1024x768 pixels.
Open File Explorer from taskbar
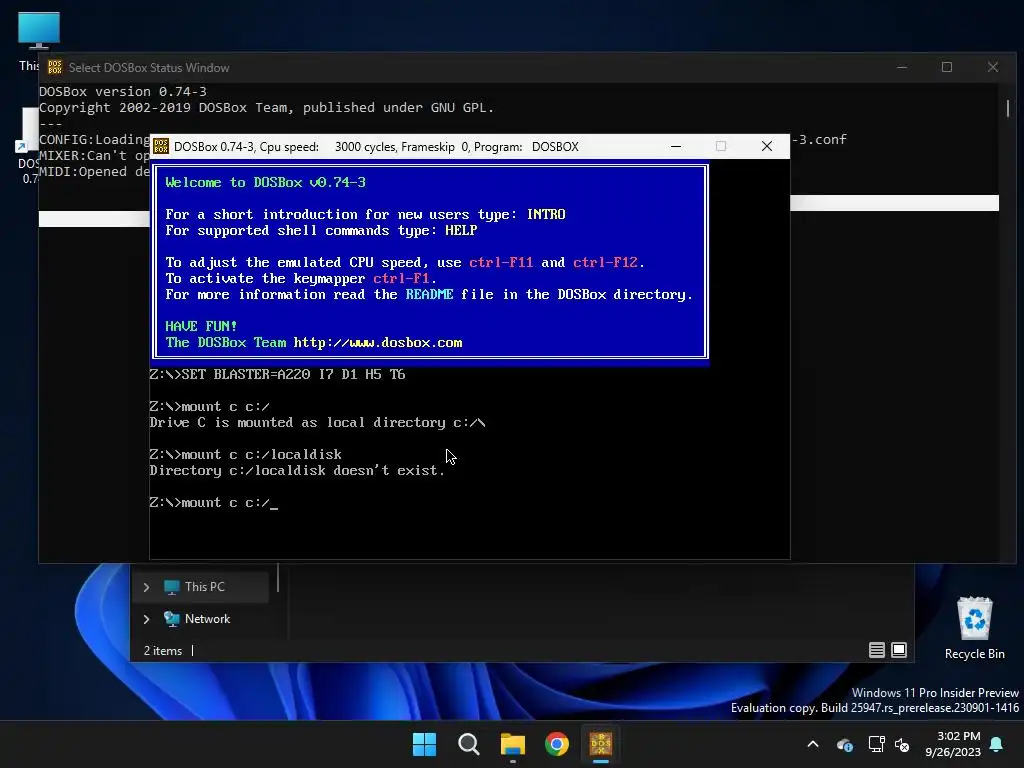click(513, 744)
